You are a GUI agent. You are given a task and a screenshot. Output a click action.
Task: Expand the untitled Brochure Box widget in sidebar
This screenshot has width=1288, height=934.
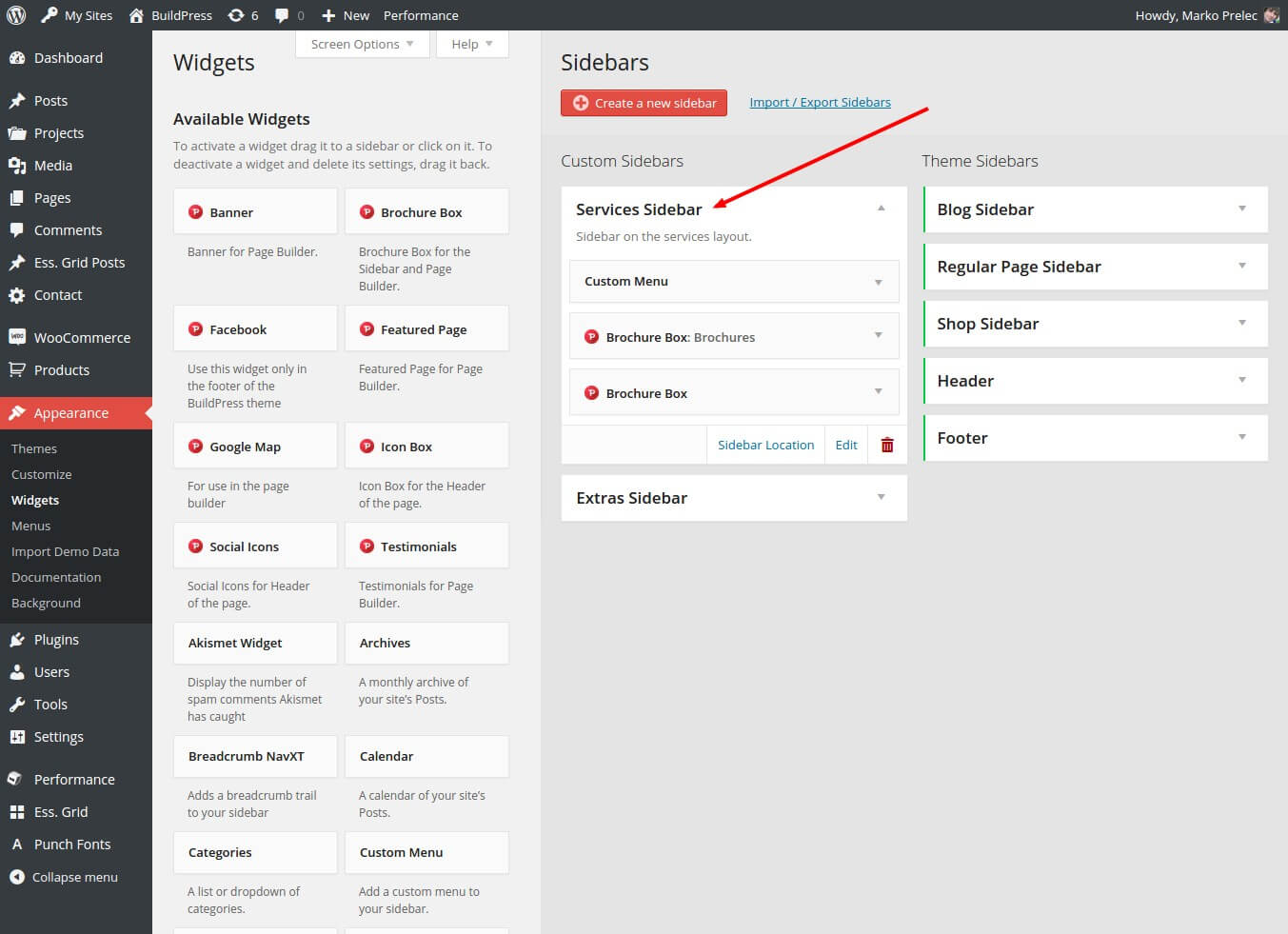[x=879, y=391]
